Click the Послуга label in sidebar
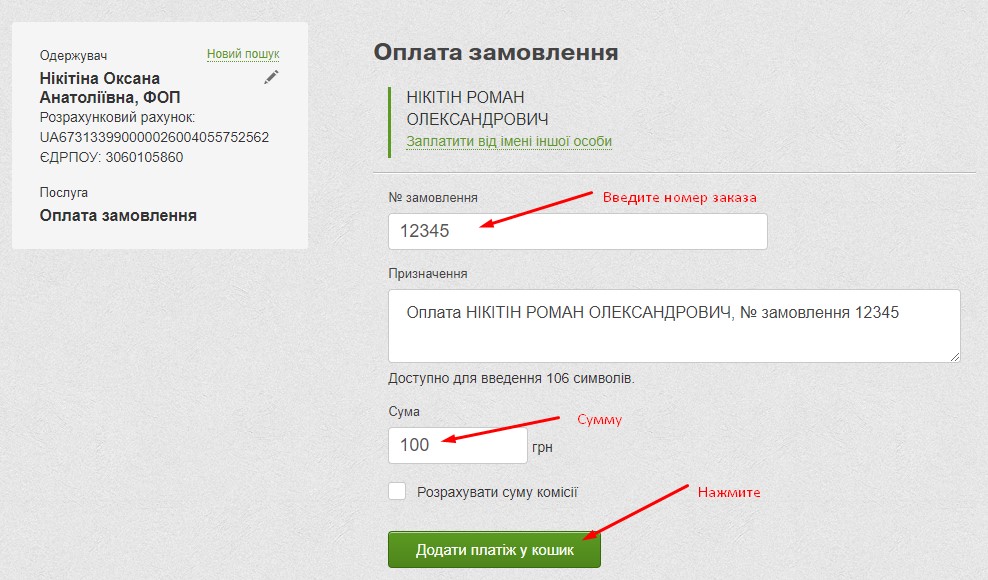The image size is (988, 580). [64, 192]
